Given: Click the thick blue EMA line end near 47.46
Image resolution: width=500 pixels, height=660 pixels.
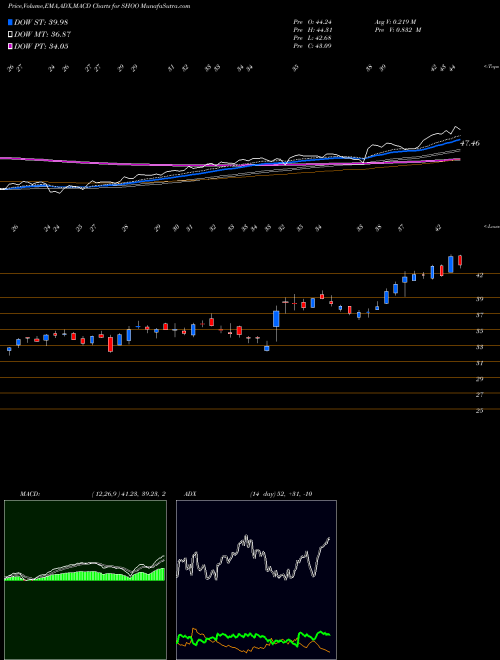Looking at the screenshot, I should click(x=459, y=140).
